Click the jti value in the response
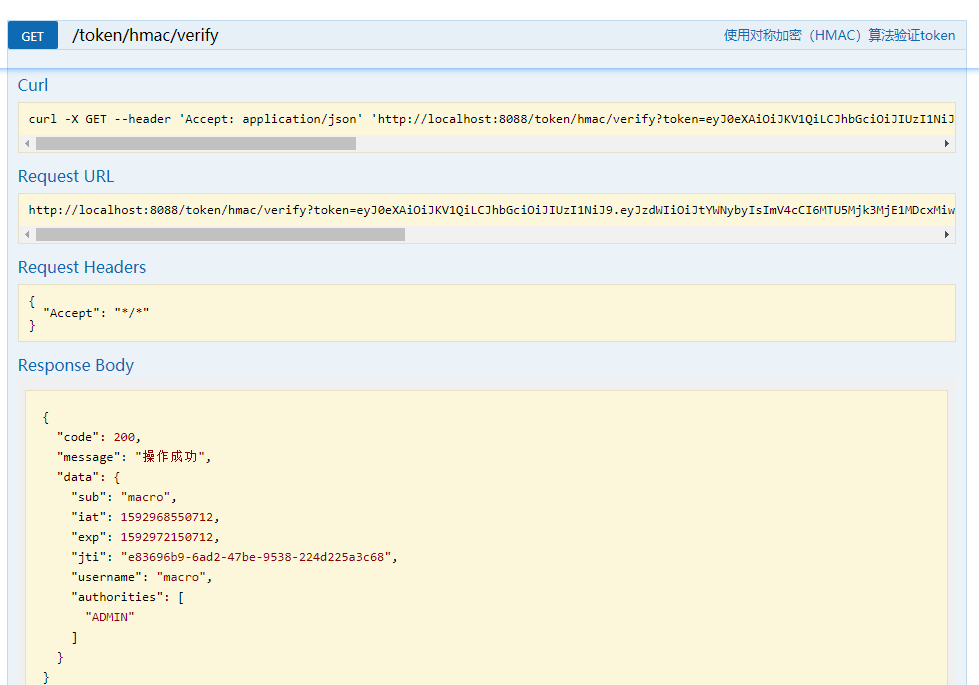The height and width of the screenshot is (685, 979). pyautogui.click(x=256, y=557)
